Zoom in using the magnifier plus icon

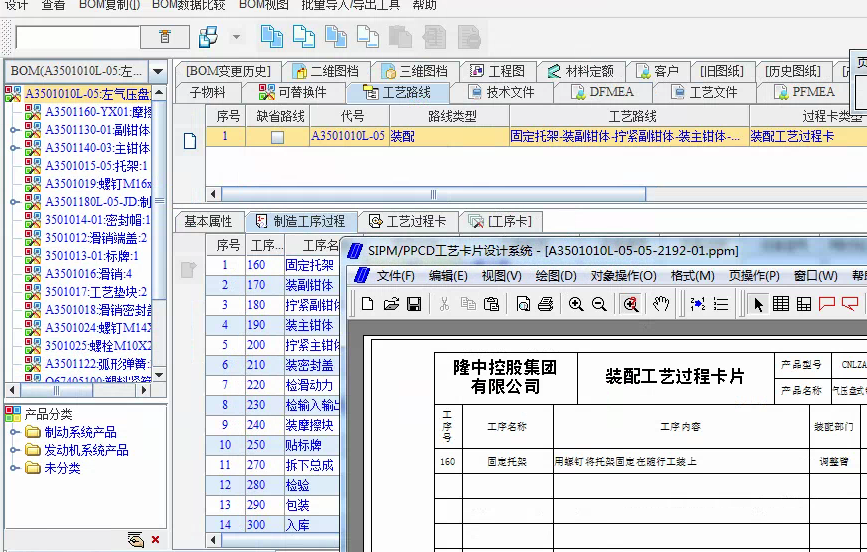coord(576,304)
